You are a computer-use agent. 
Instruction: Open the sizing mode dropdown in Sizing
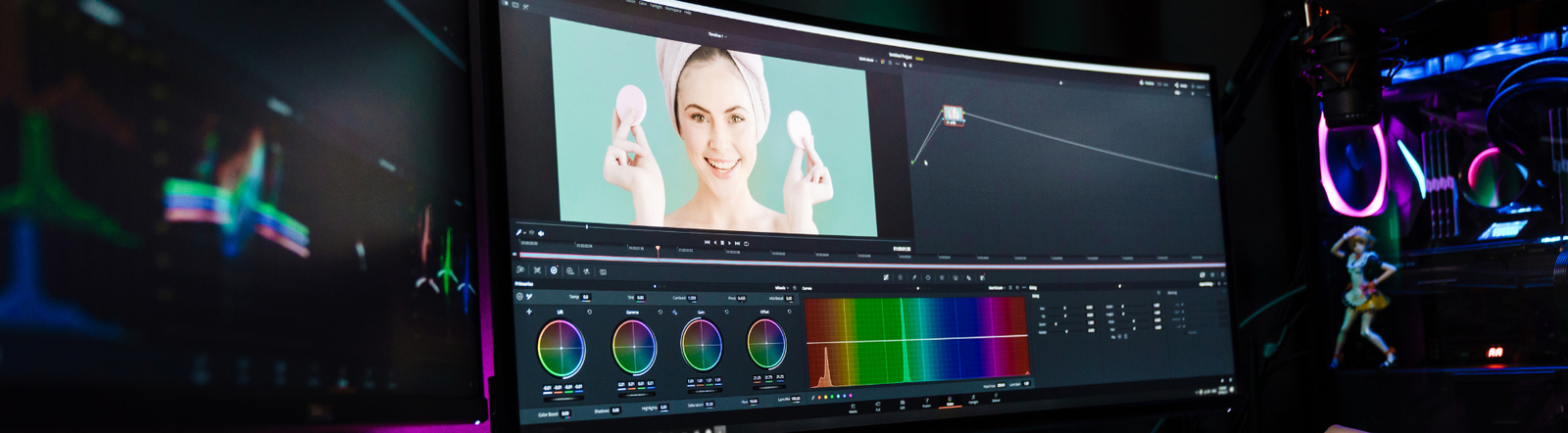pos(1207,284)
